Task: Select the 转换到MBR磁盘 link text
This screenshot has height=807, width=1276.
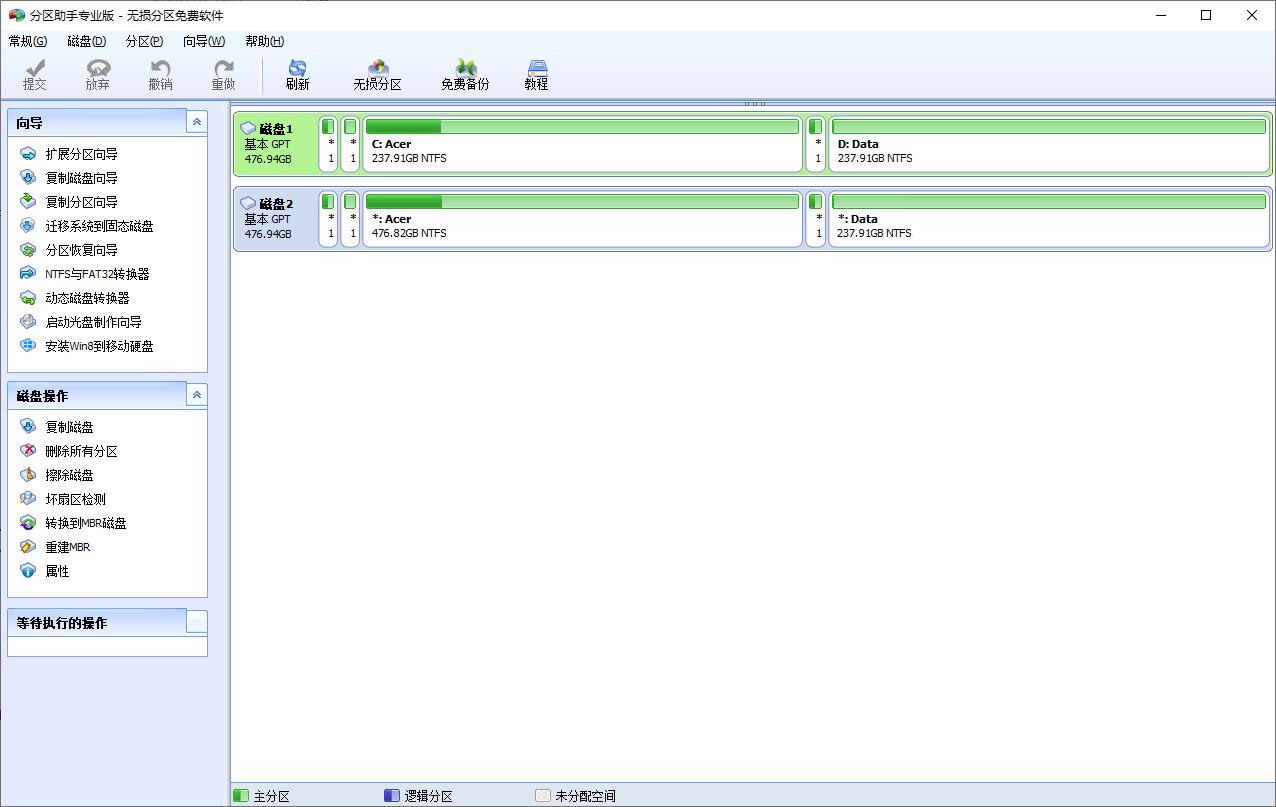Action: 86,523
